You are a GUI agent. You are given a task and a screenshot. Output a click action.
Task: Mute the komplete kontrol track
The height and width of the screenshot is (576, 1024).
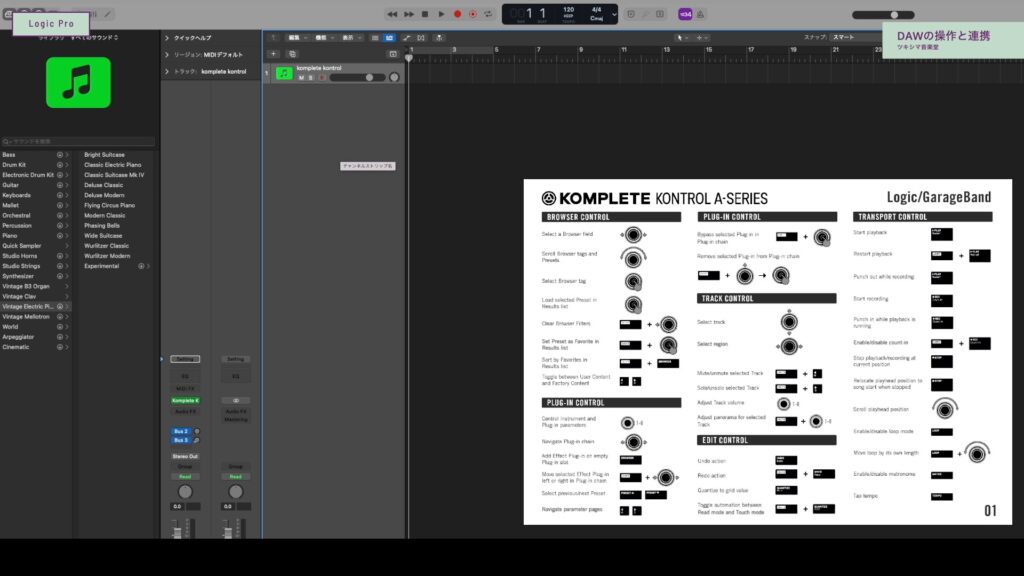301,78
